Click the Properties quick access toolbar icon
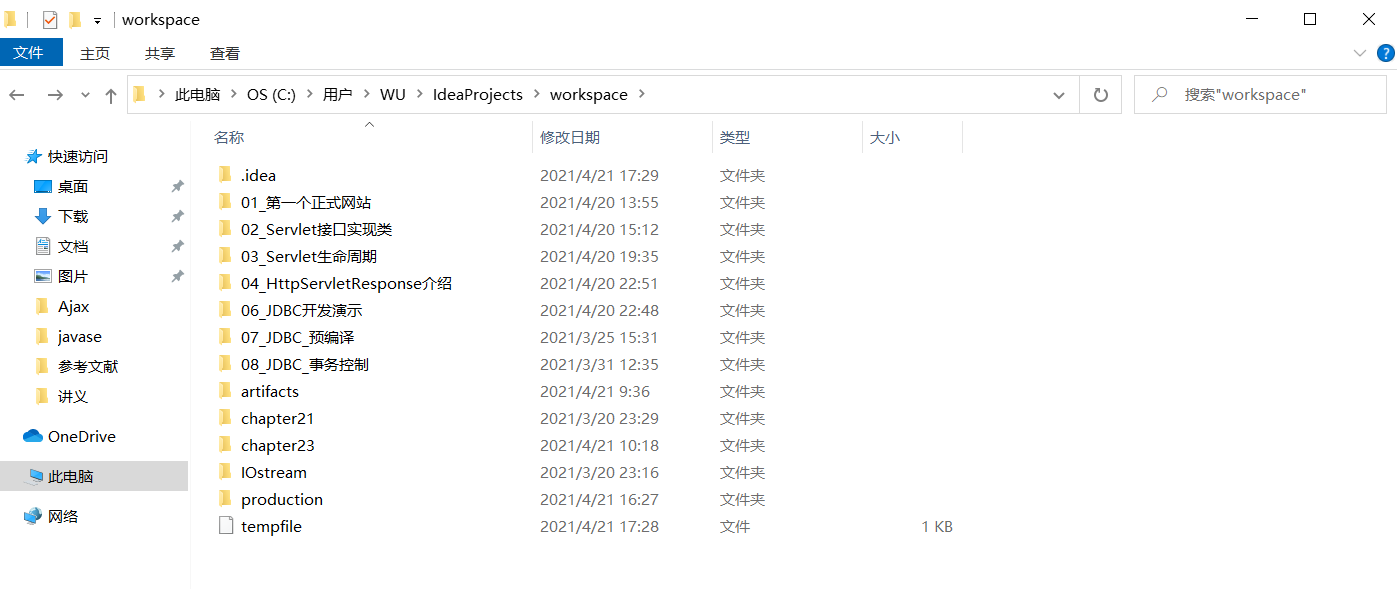The image size is (1397, 589). (x=50, y=19)
